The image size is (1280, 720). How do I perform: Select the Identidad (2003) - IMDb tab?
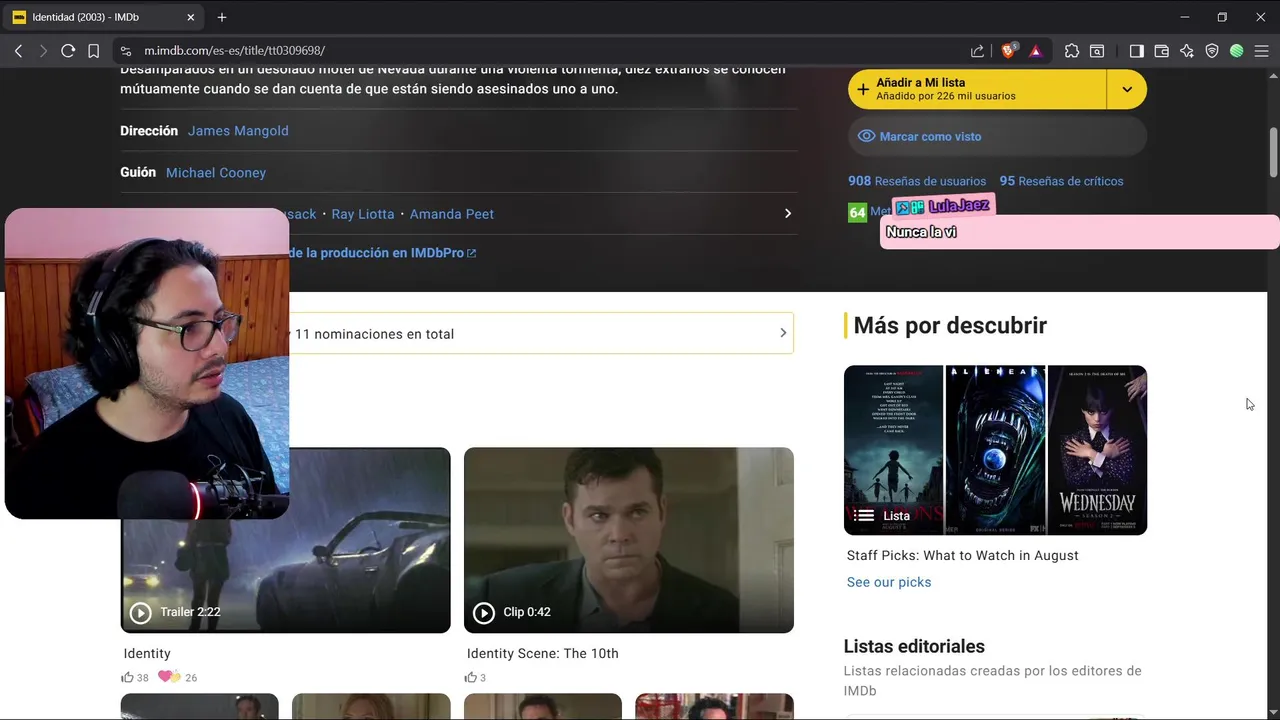click(x=105, y=17)
